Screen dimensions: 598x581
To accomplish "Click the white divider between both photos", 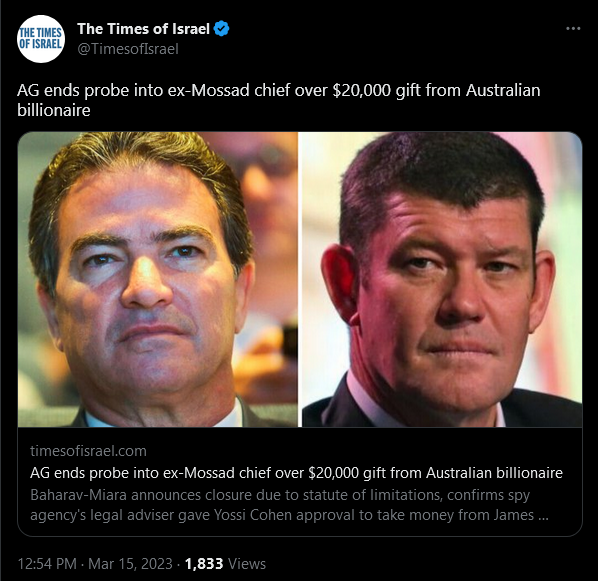I will pos(300,280).
